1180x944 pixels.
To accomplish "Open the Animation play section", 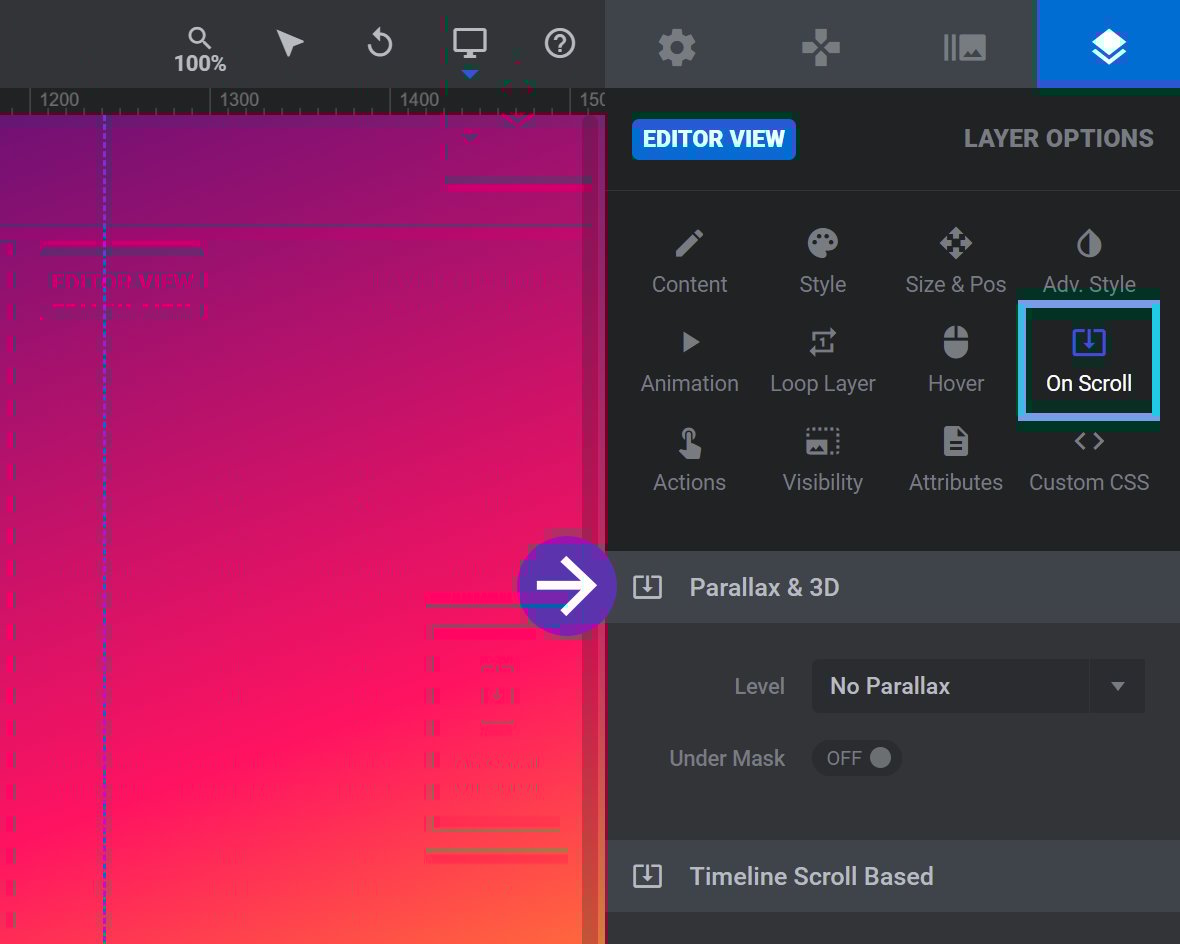I will [x=689, y=361].
